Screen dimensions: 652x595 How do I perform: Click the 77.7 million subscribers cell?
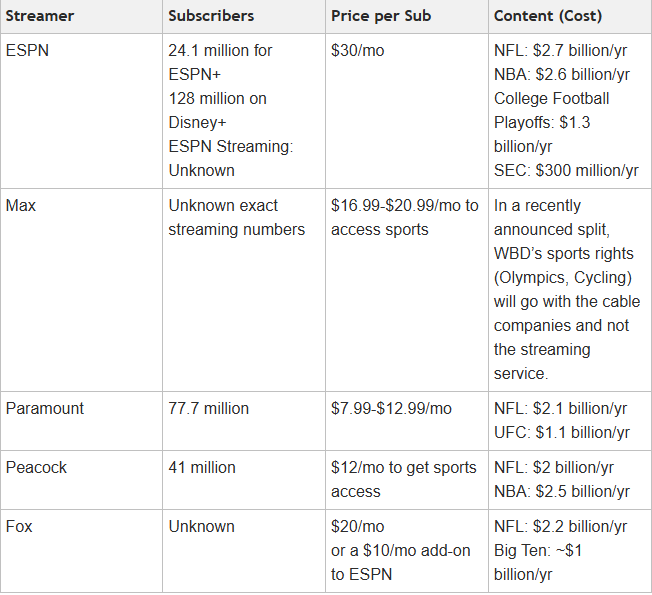click(209, 408)
